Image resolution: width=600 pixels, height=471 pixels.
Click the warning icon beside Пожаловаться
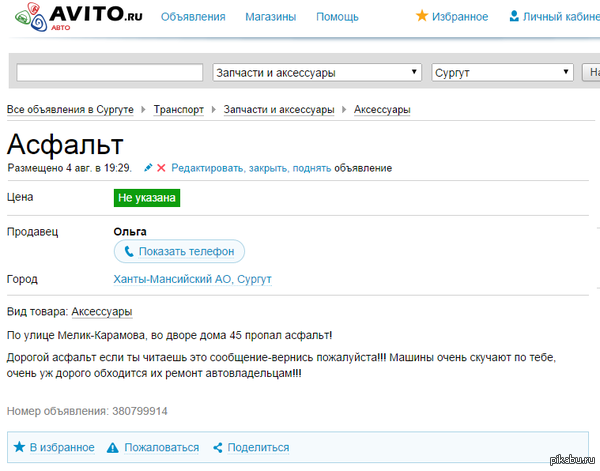tap(113, 448)
